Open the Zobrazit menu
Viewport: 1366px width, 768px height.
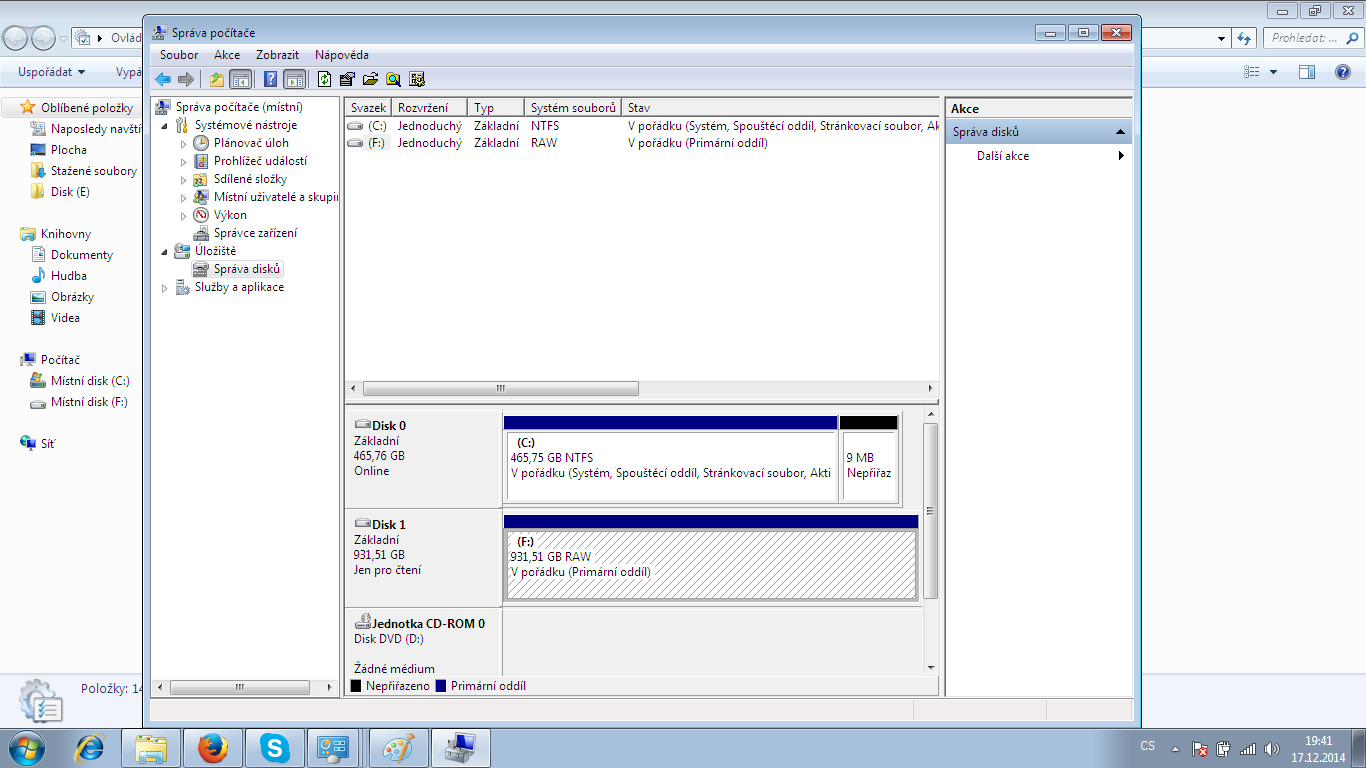click(x=277, y=55)
